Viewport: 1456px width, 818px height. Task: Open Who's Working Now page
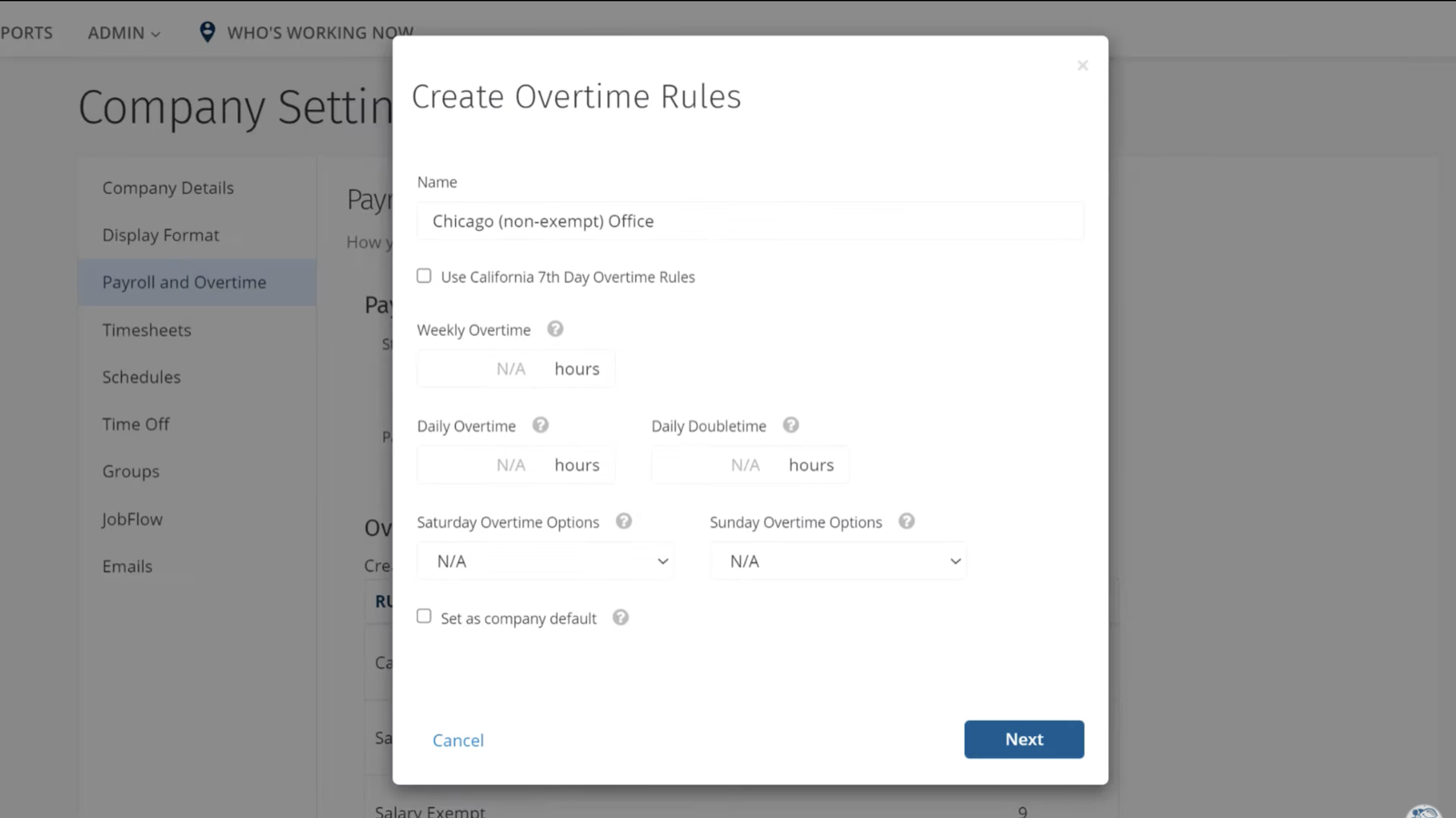(319, 33)
